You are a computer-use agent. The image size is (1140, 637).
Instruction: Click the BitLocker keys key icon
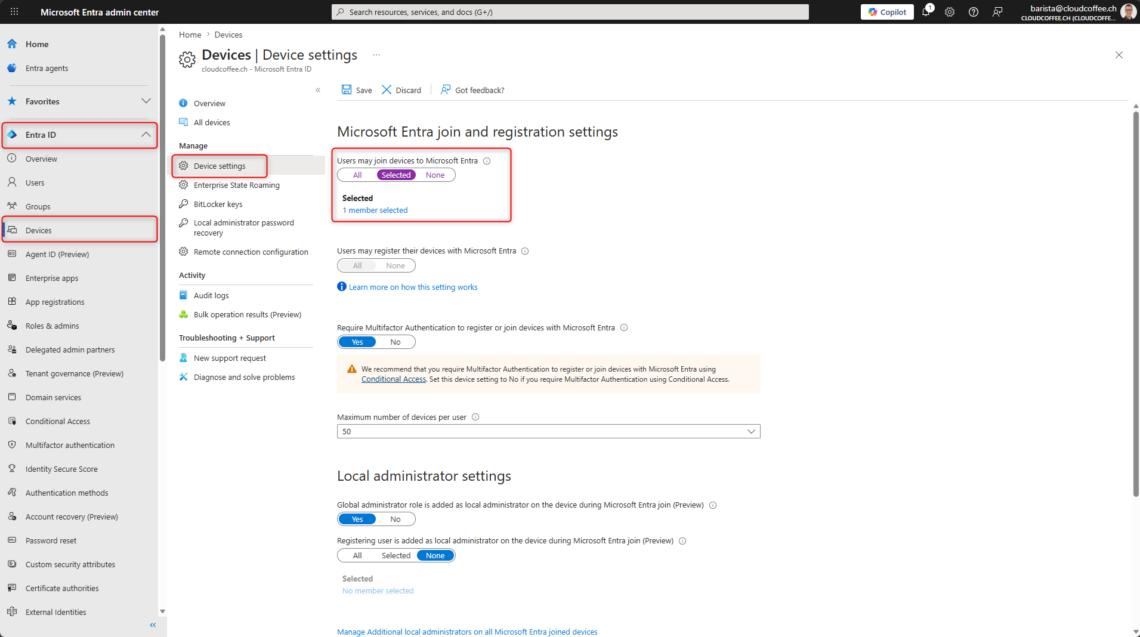(183, 204)
